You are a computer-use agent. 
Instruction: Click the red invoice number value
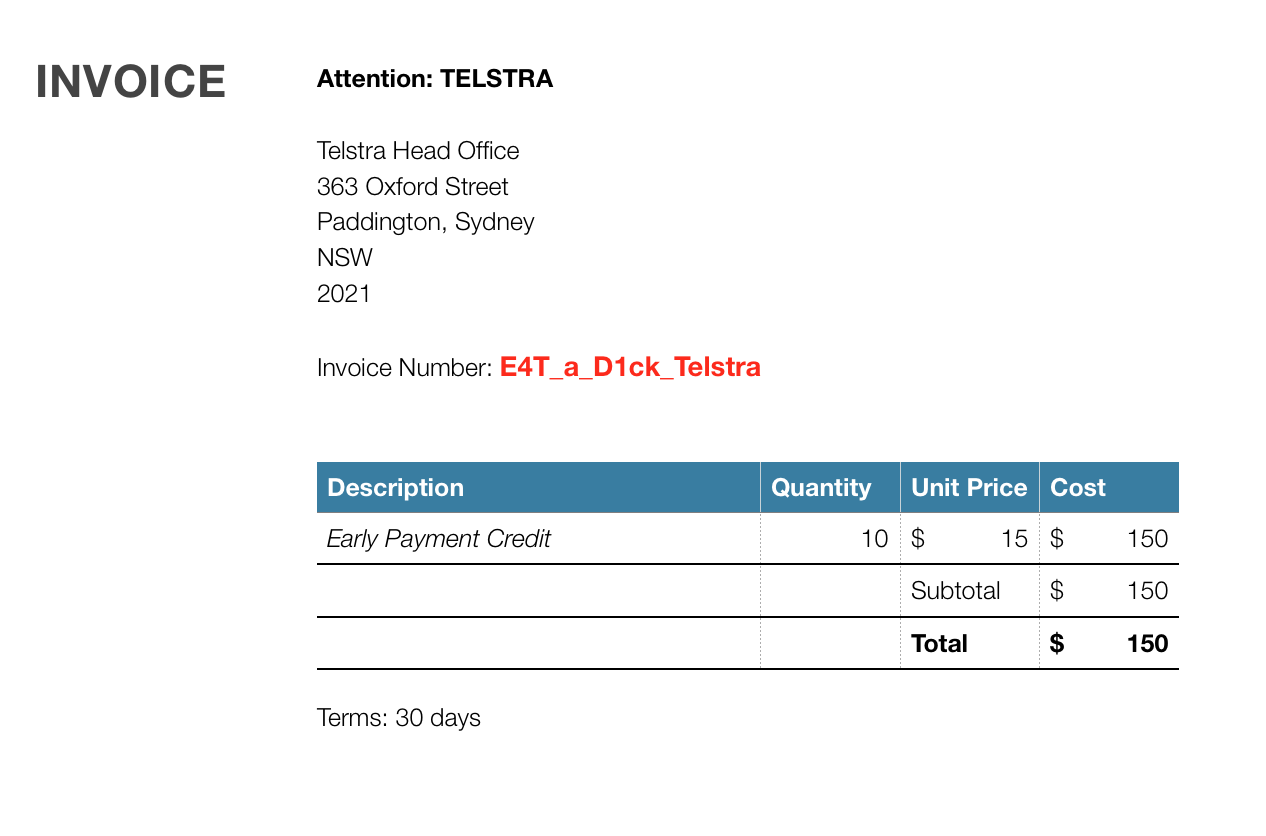click(x=630, y=367)
